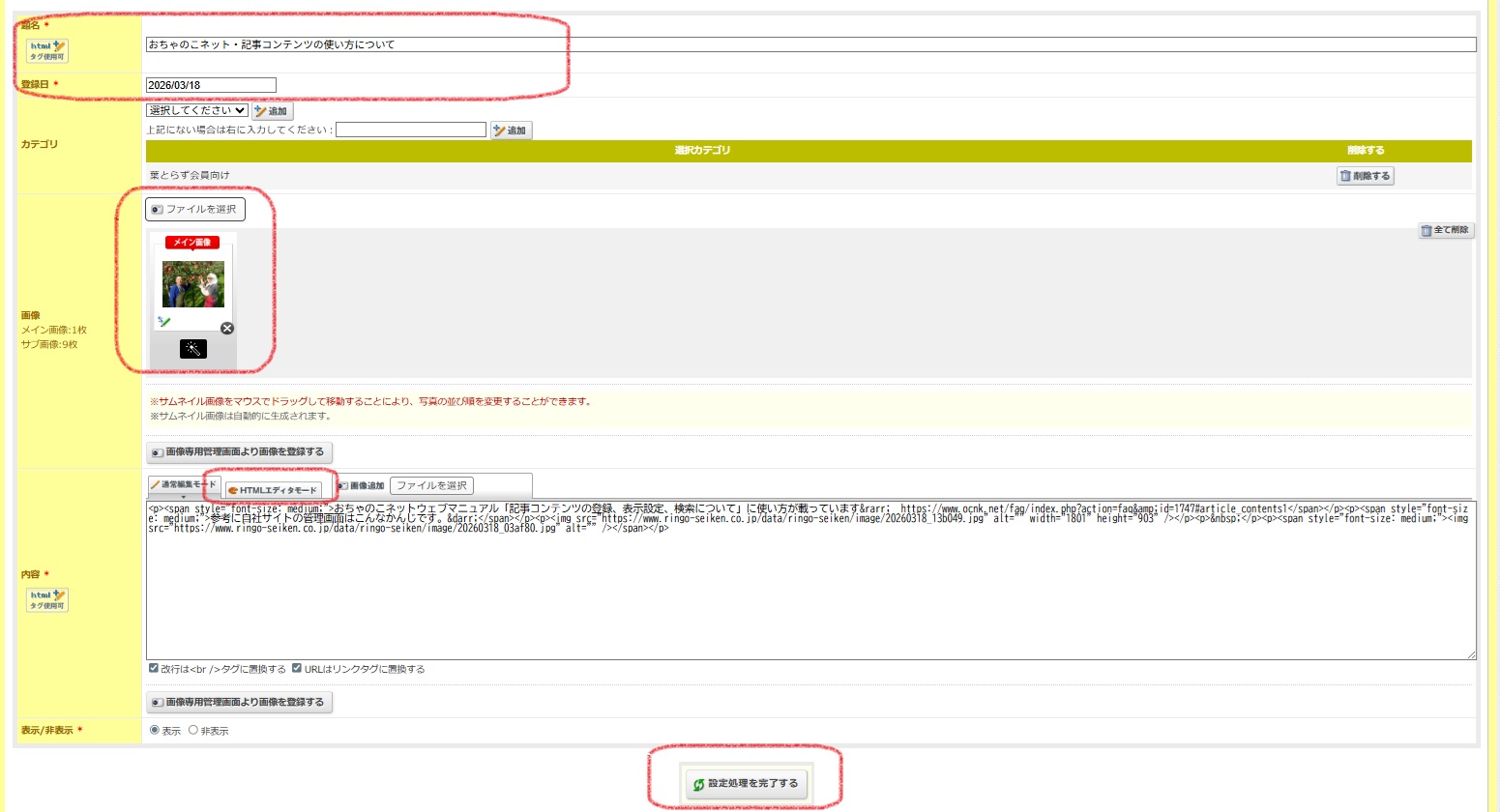
Task: Toggle URLはリンクタグに置換する checkbox
Action: click(297, 668)
